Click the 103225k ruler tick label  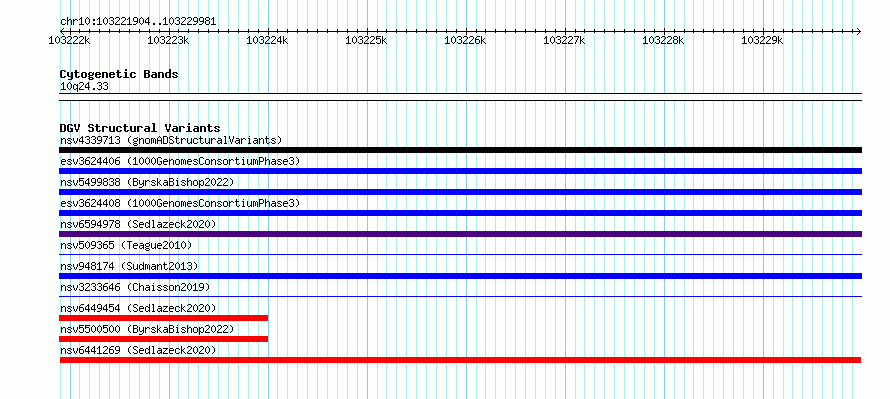point(367,40)
